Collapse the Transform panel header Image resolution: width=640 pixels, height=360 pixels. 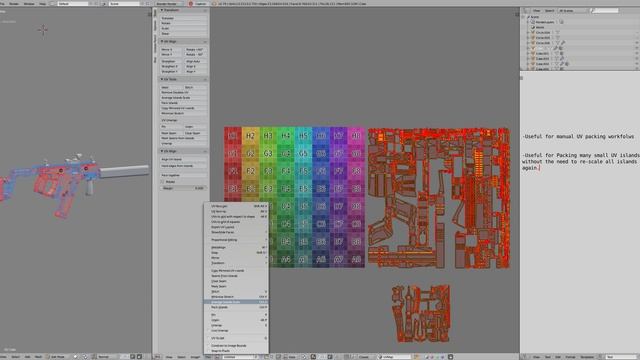point(183,10)
